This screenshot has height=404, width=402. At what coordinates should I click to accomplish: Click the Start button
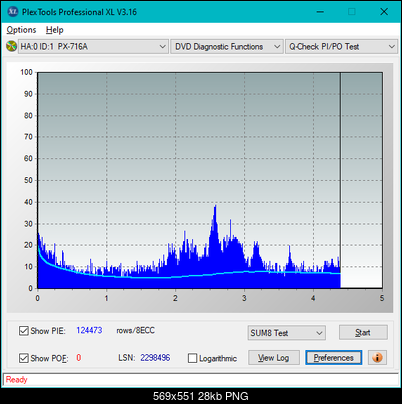363,332
